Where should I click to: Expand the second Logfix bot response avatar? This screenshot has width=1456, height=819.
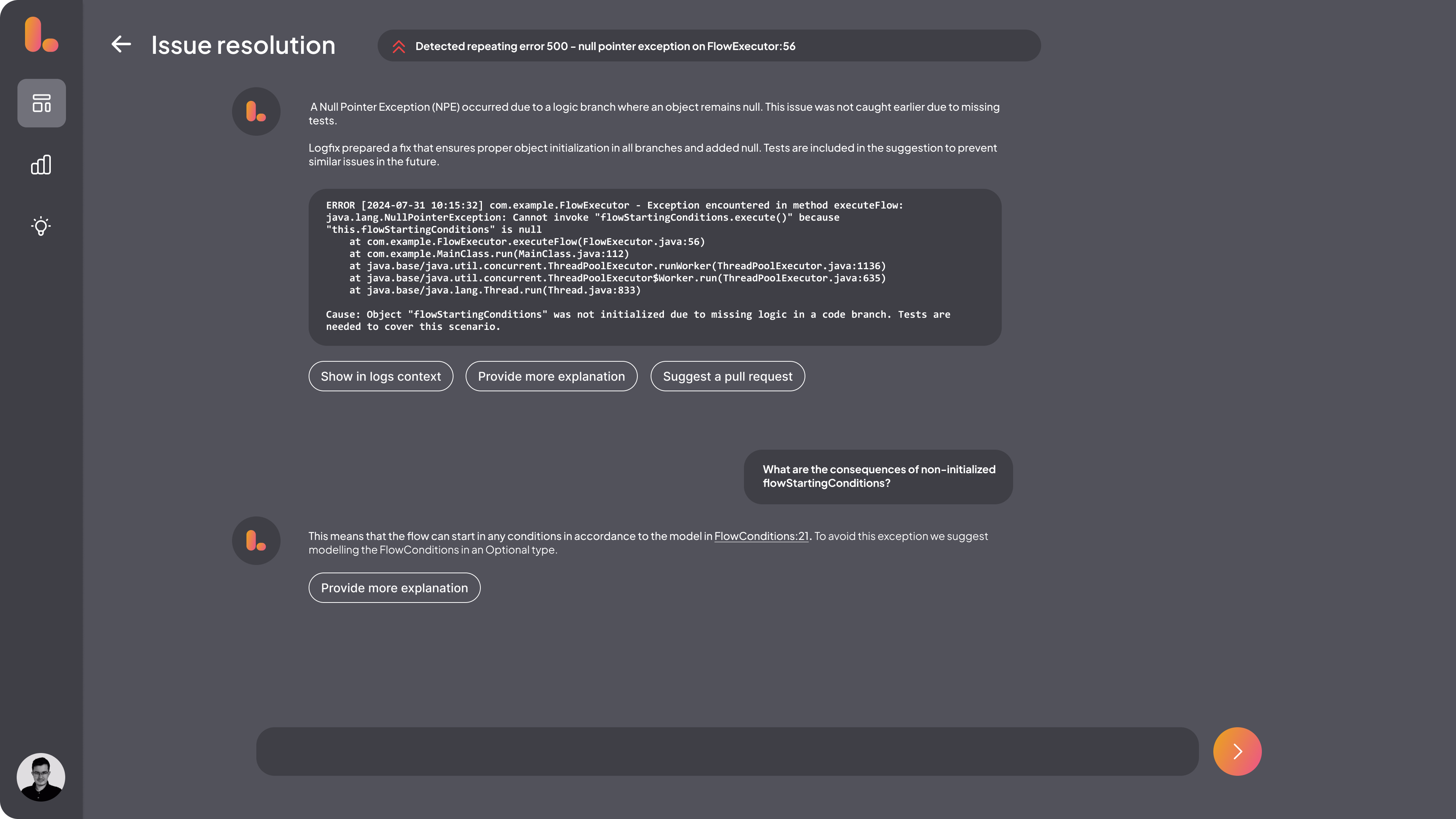click(256, 540)
